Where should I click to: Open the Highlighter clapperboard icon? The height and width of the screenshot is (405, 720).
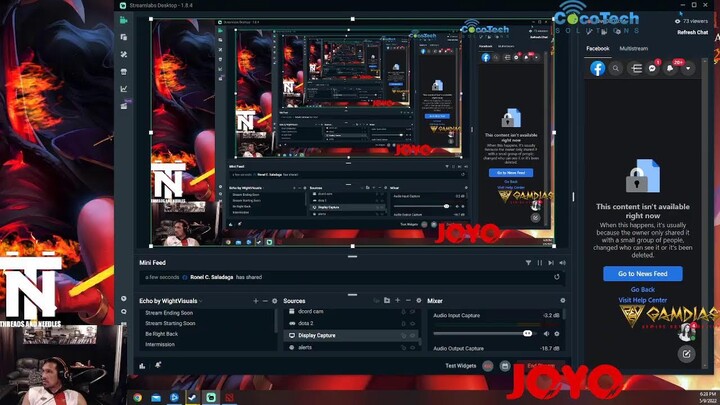click(124, 106)
